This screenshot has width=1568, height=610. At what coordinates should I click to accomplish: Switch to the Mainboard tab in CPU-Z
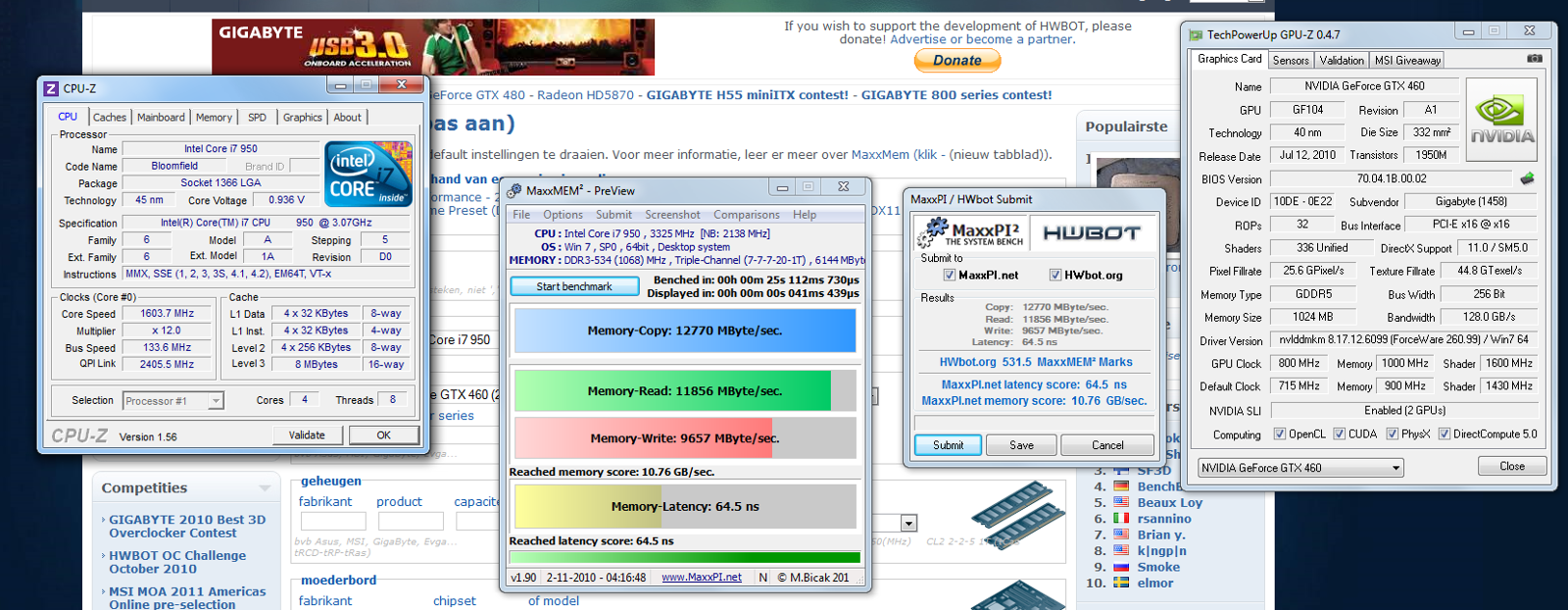pyautogui.click(x=161, y=118)
